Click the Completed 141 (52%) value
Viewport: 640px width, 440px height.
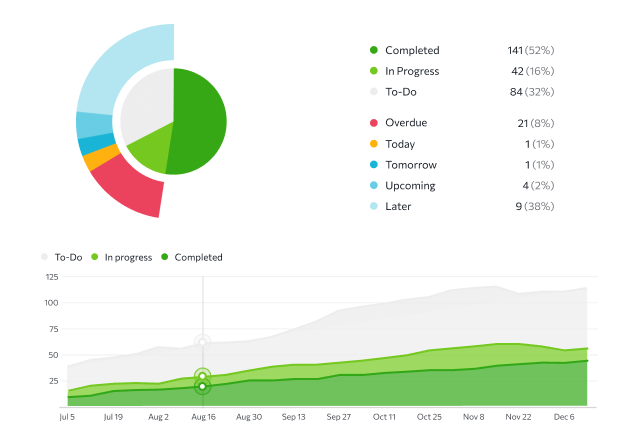pyautogui.click(x=531, y=50)
